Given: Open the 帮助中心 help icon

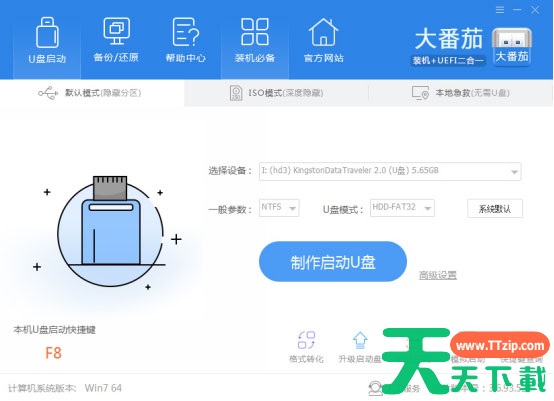Looking at the screenshot, I should [x=186, y=40].
